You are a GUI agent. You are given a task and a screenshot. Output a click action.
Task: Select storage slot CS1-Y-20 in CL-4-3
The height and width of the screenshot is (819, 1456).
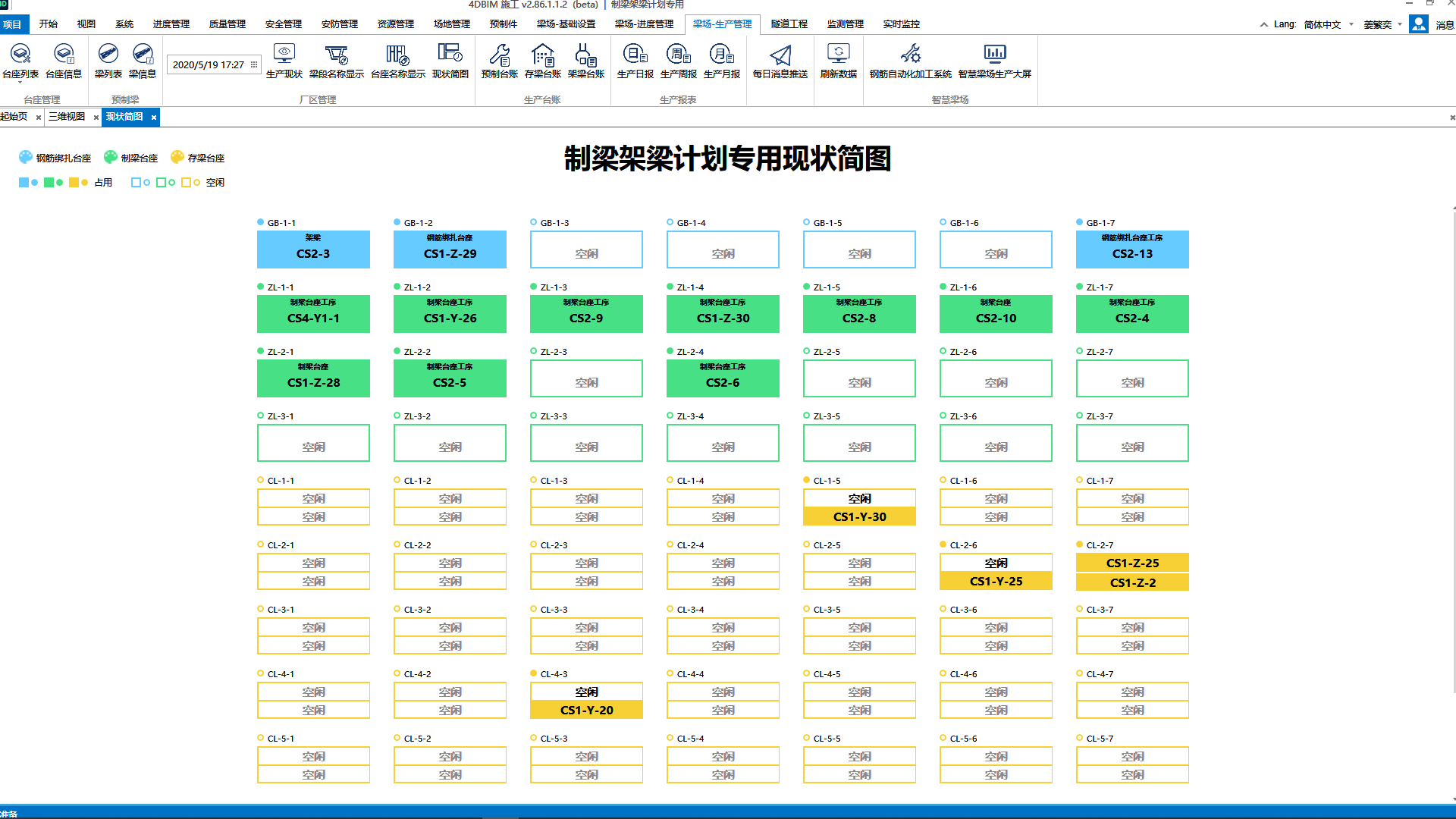(586, 710)
